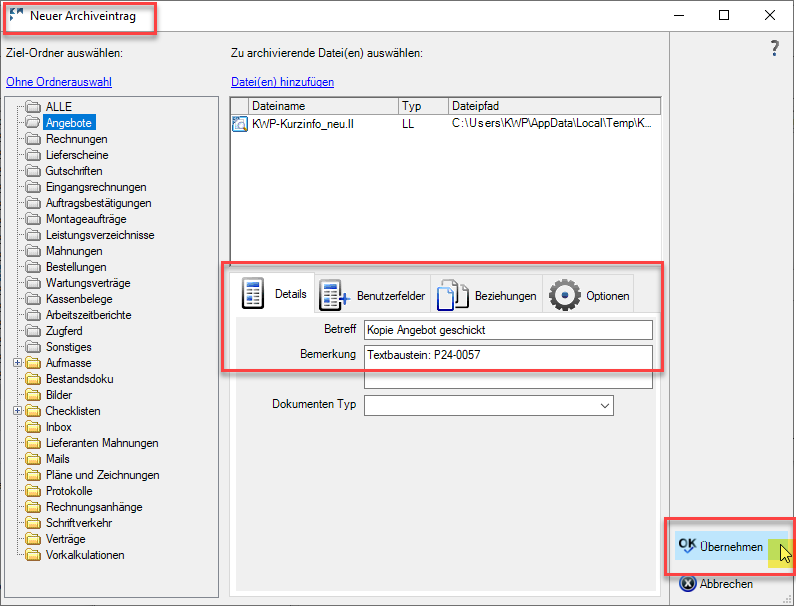
Task: Click the question mark help icon
Action: coord(774,48)
